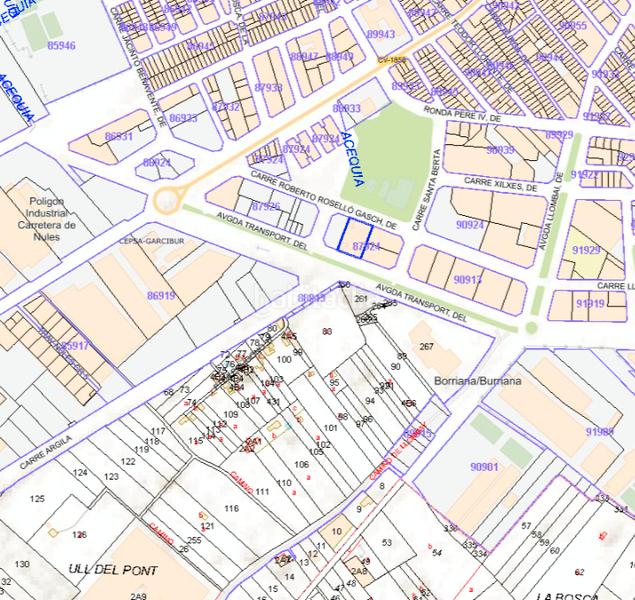Click block number 90913

coord(468,279)
